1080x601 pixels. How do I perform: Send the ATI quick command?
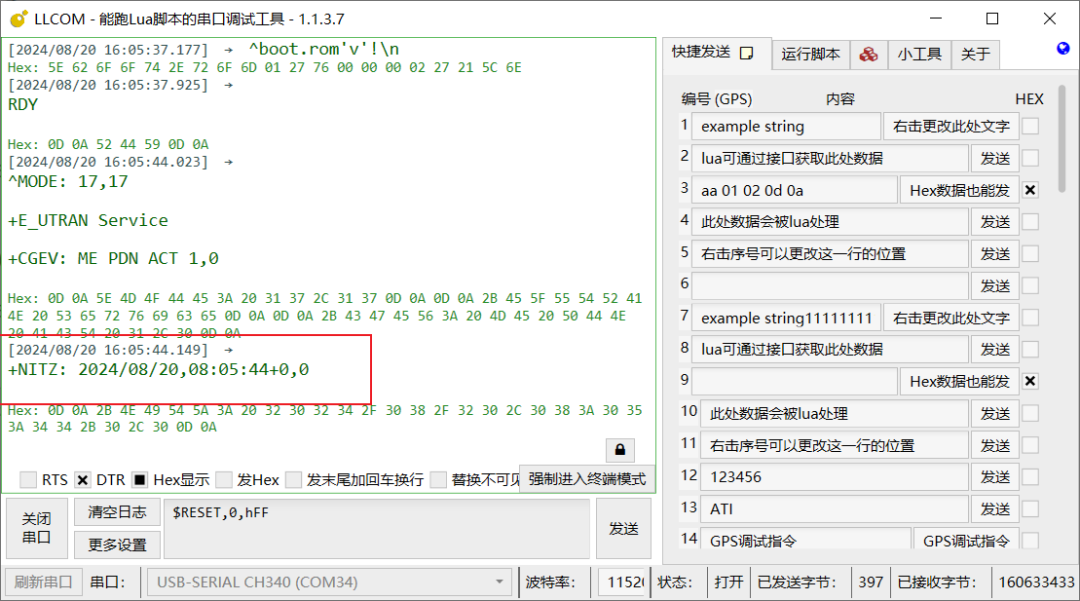click(995, 509)
